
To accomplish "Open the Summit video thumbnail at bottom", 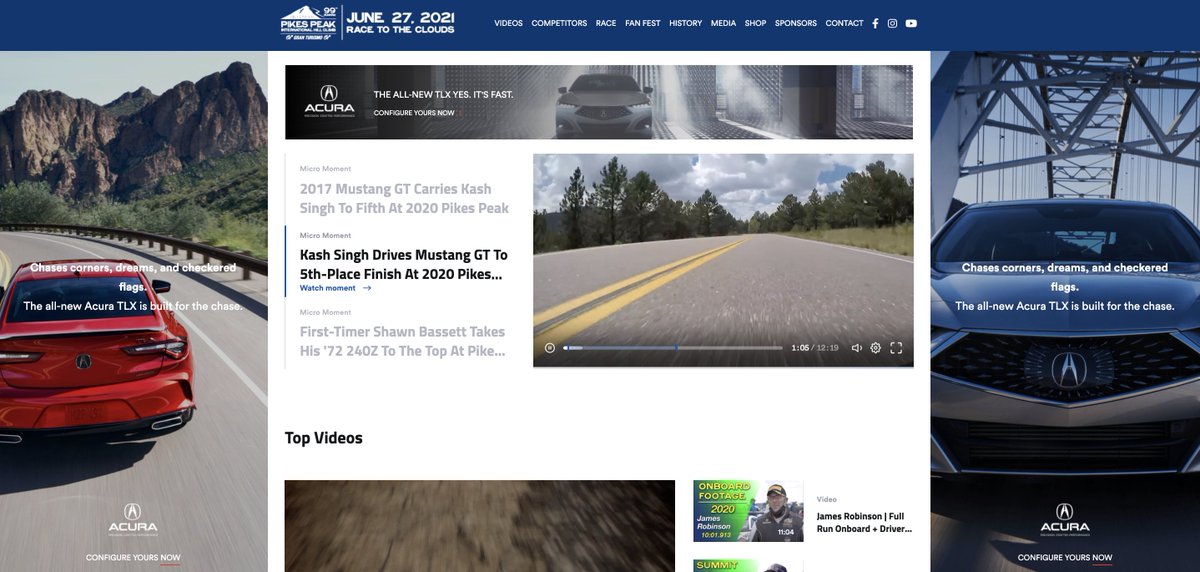I will pos(748,566).
